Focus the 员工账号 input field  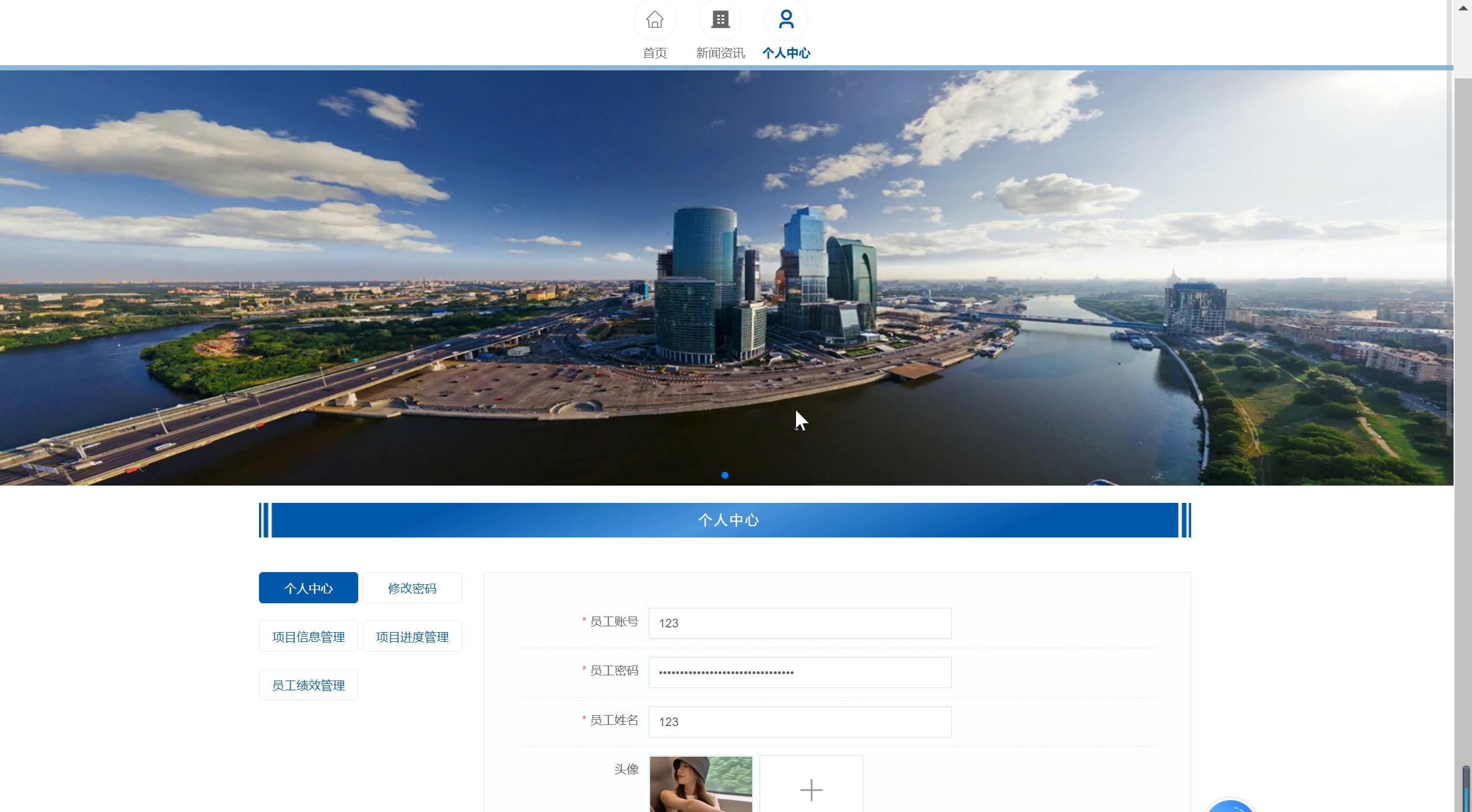[x=799, y=623]
